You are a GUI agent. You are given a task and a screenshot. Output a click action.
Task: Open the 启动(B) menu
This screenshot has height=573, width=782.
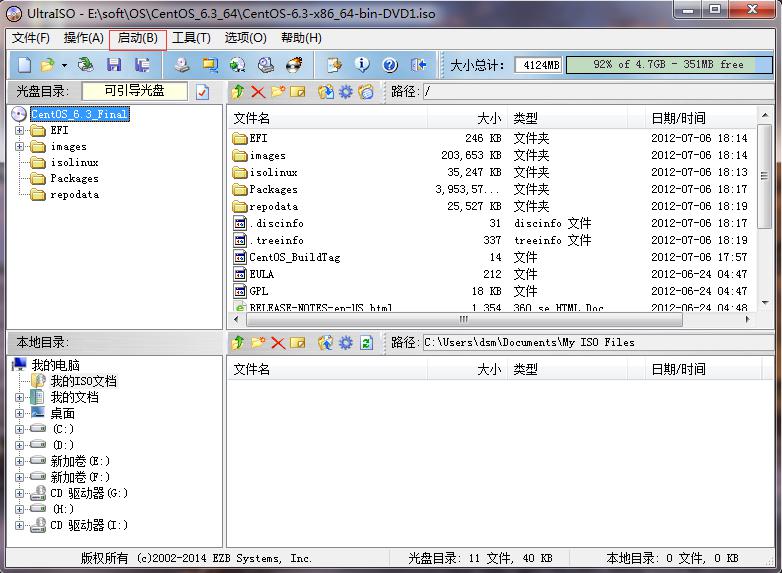tap(138, 38)
